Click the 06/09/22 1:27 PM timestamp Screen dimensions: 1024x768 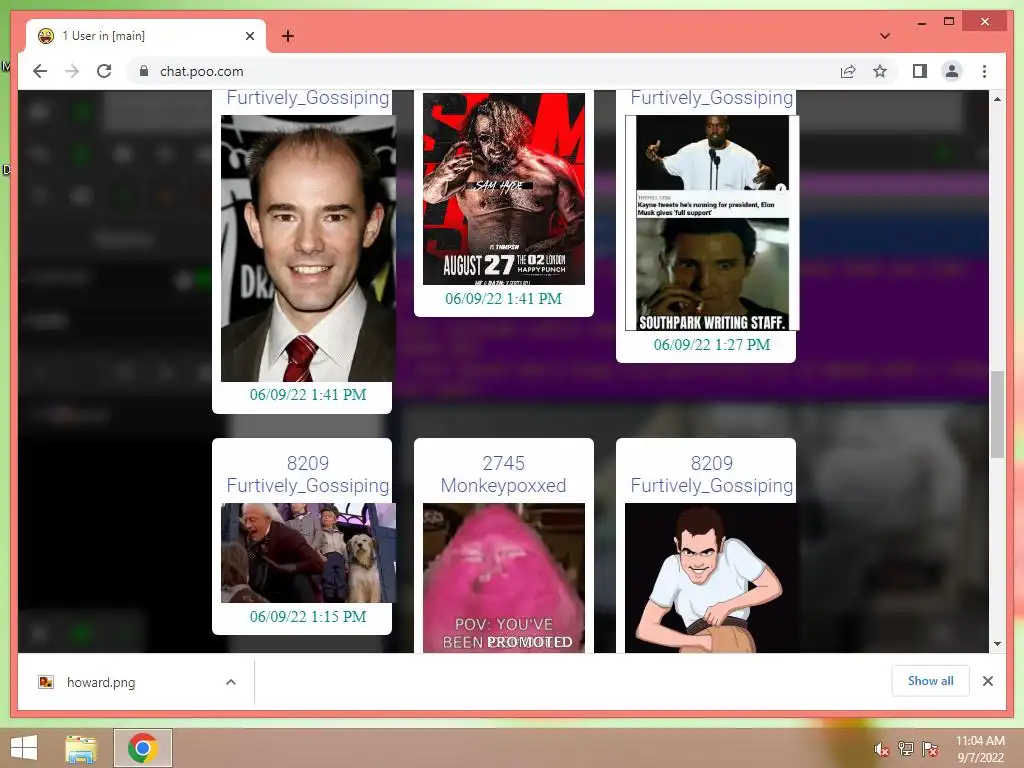(712, 345)
